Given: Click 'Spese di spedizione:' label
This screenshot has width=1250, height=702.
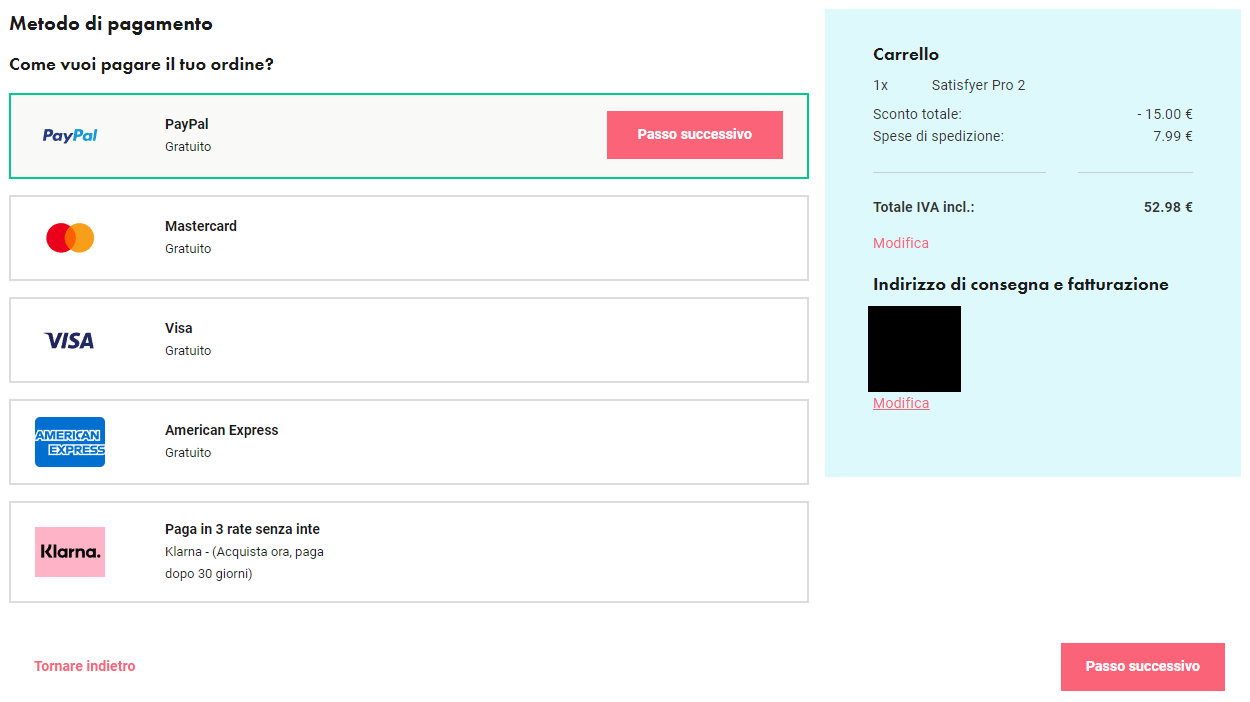Looking at the screenshot, I should [938, 136].
